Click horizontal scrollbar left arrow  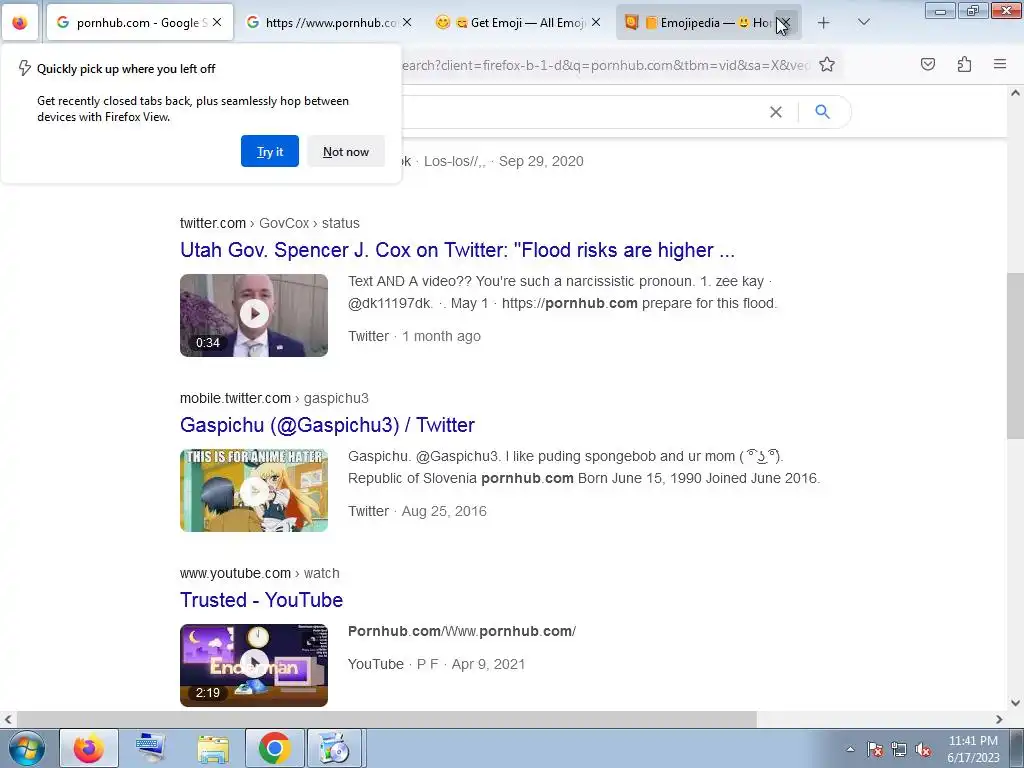pyautogui.click(x=8, y=719)
